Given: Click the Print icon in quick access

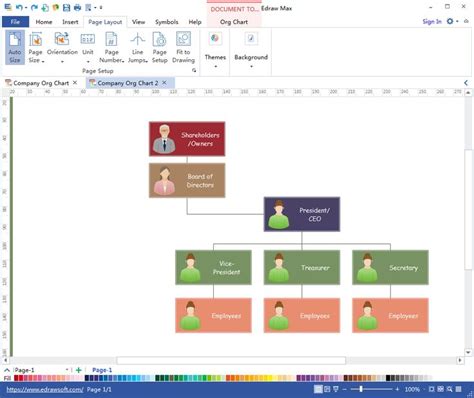Looking at the screenshot, I should tap(77, 7).
